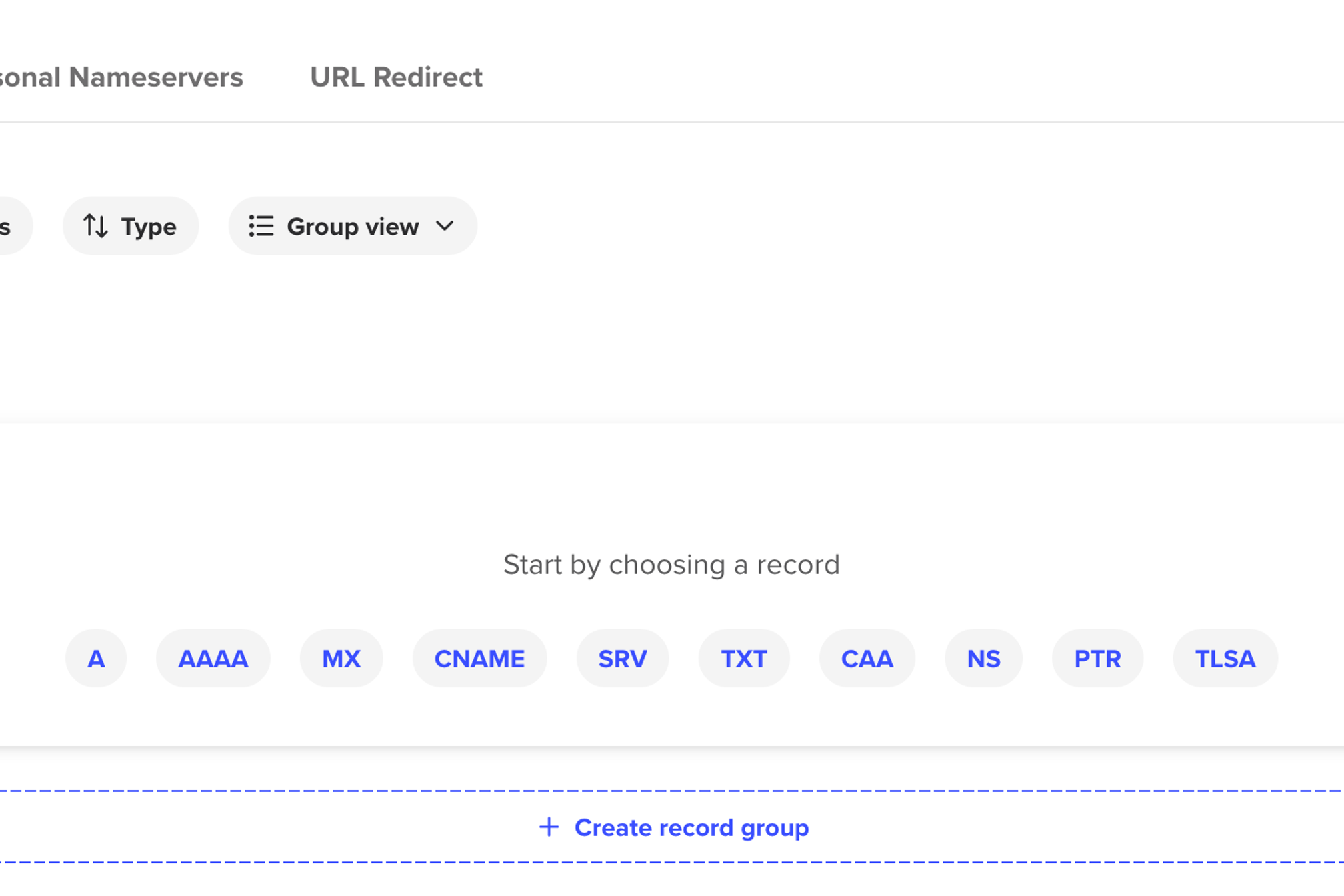Switch to the URL Redirect tab
Viewport: 1344px width, 896px height.
396,77
